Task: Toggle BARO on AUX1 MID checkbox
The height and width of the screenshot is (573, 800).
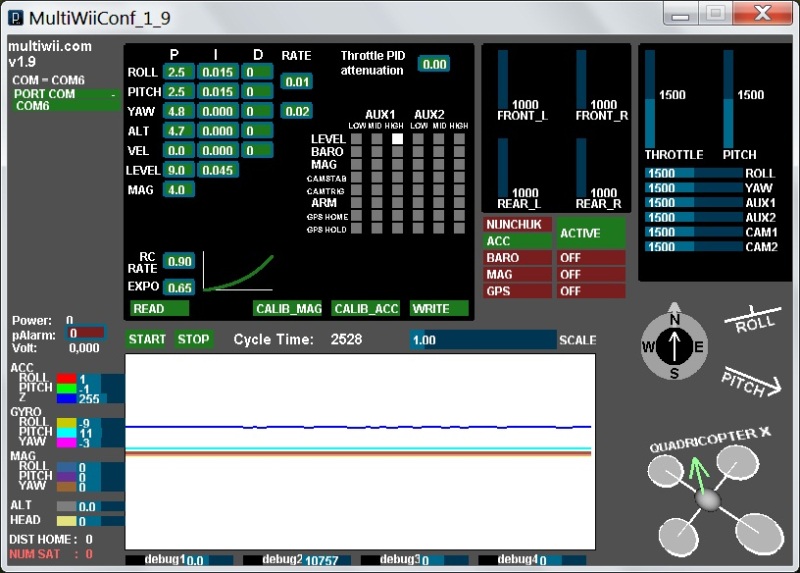Action: pos(377,152)
